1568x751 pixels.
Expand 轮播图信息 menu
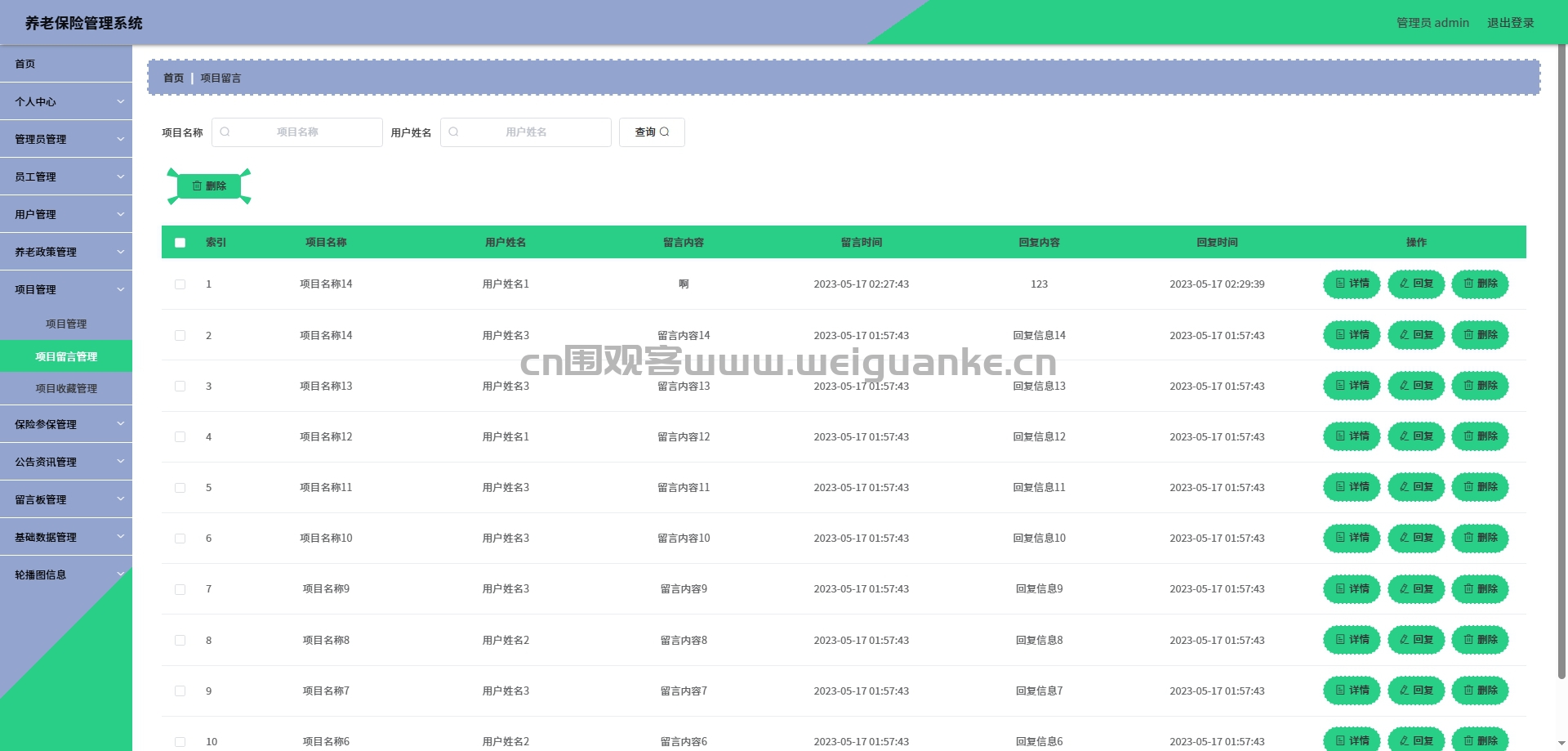click(66, 574)
